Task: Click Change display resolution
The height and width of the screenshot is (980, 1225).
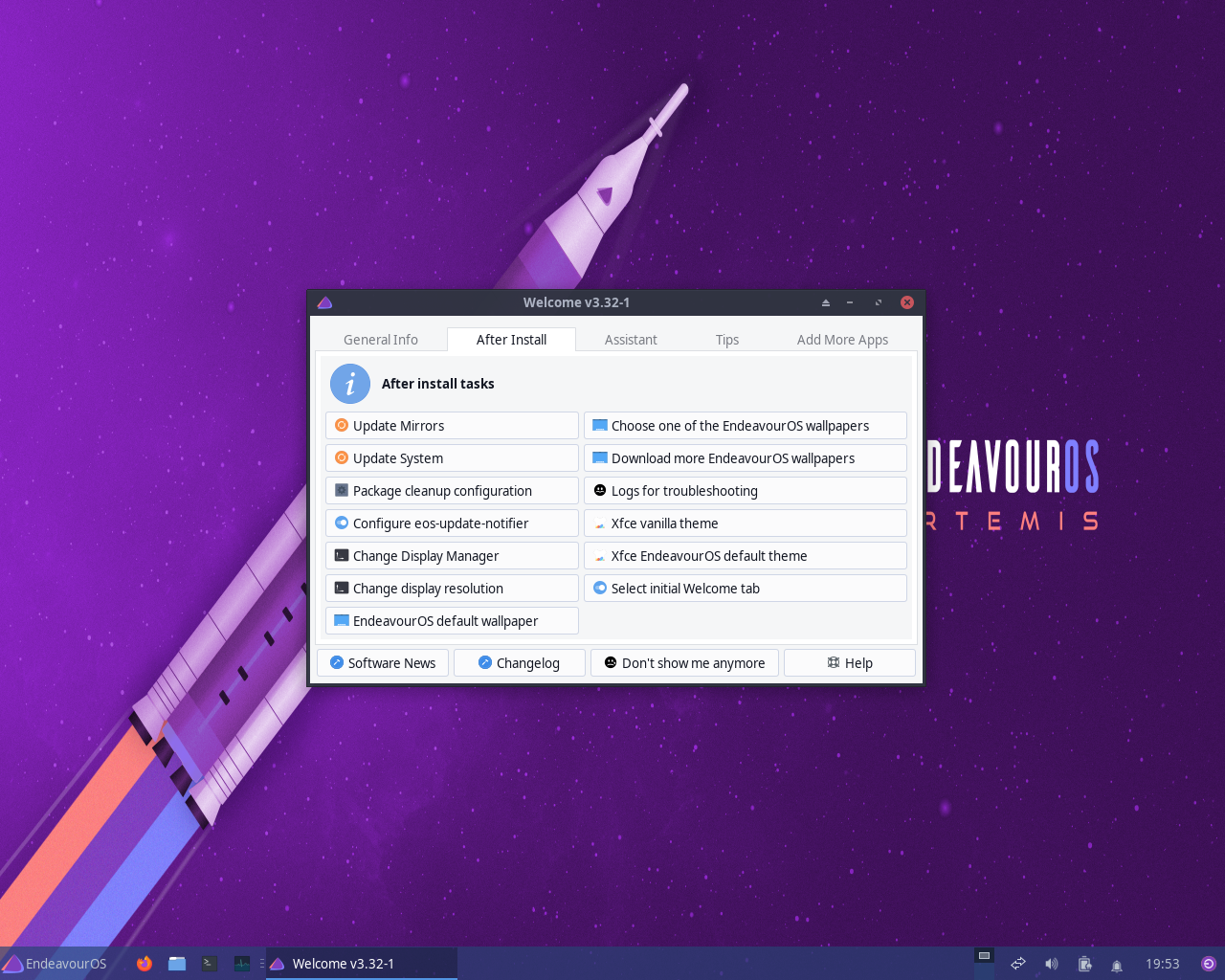Action: (452, 589)
